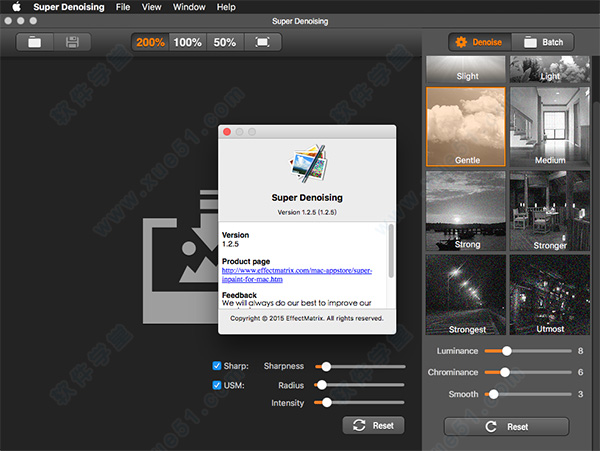Viewport: 600px width, 451px height.
Task: Open the File menu
Action: click(123, 7)
